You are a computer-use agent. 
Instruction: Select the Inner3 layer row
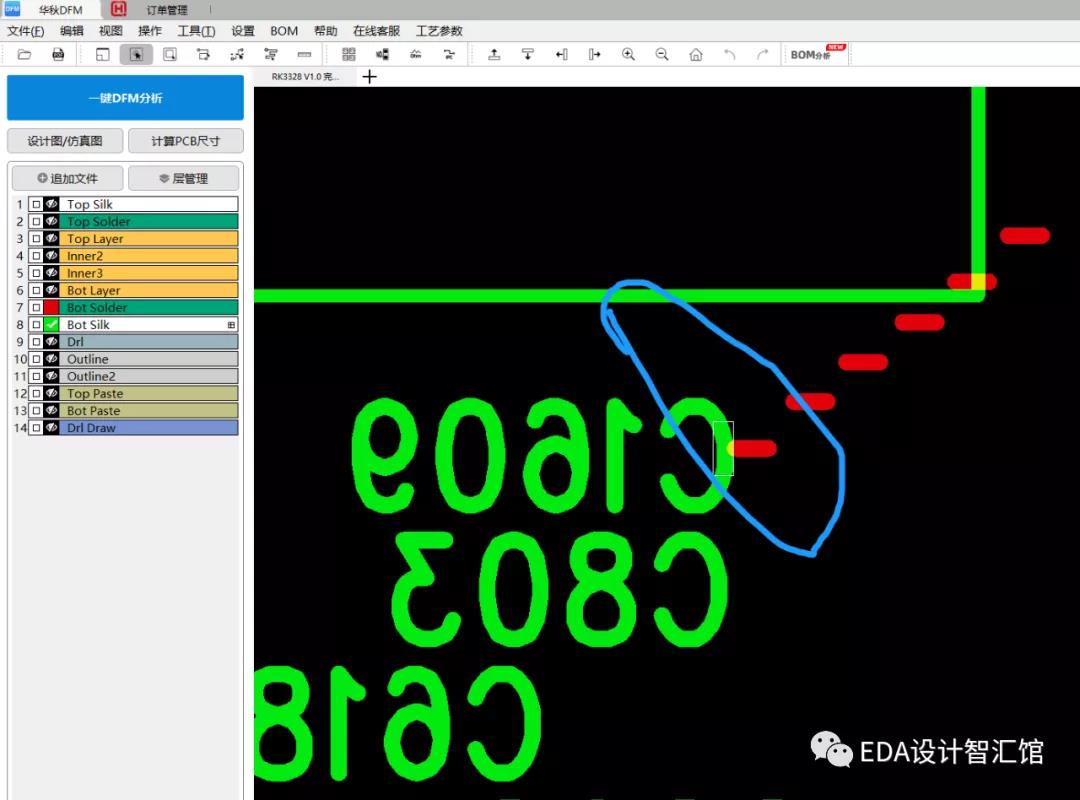[x=133, y=273]
